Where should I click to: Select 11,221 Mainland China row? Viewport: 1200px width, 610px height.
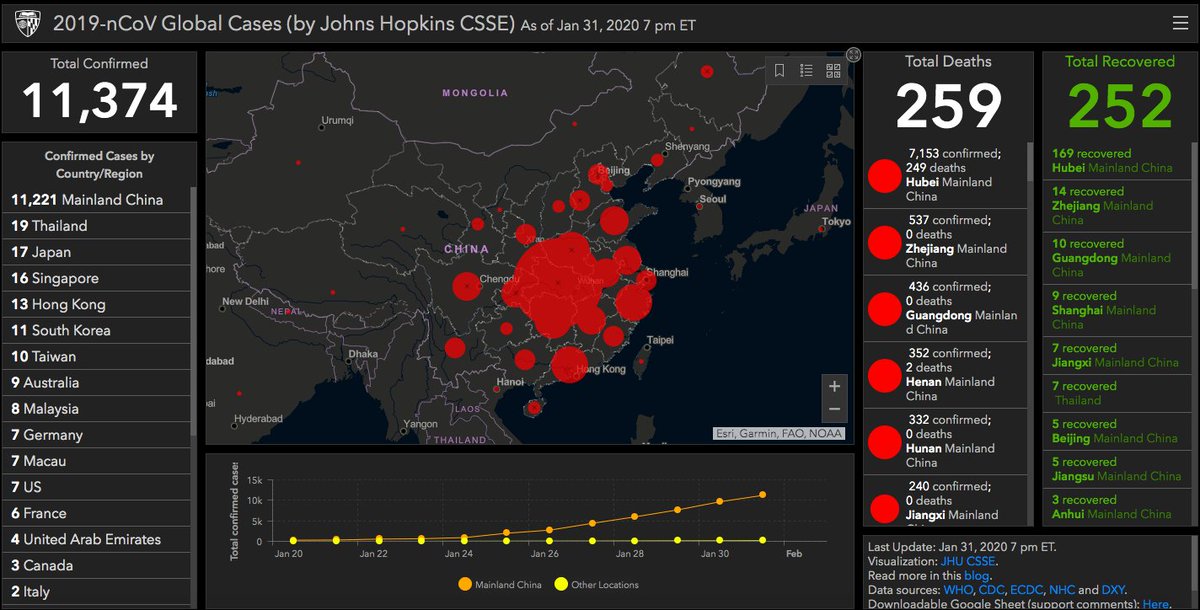[97, 199]
